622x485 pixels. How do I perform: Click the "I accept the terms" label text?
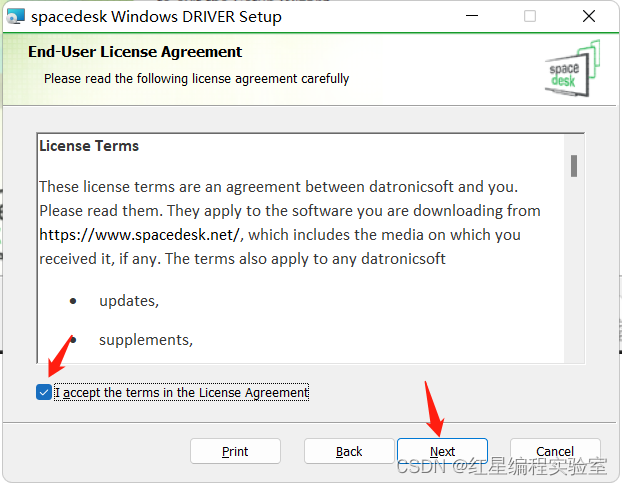(x=181, y=393)
